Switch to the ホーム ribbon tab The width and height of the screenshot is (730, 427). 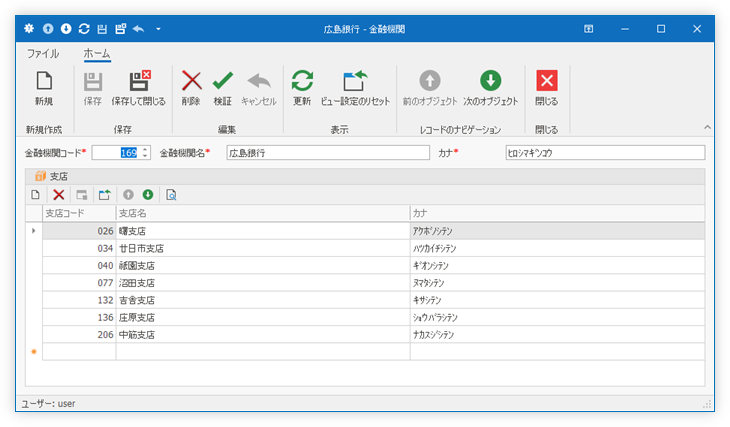(97, 54)
